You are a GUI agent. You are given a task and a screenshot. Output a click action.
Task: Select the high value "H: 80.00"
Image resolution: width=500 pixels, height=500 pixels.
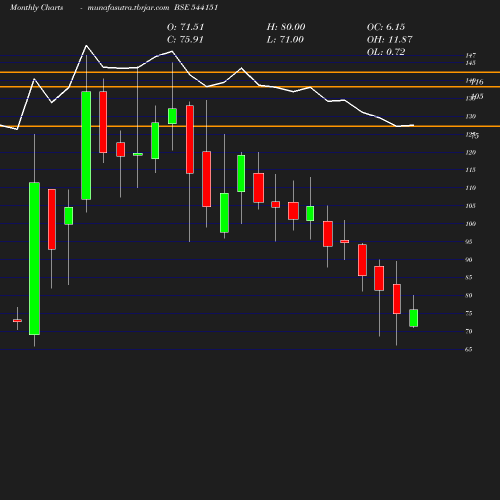[x=286, y=27]
